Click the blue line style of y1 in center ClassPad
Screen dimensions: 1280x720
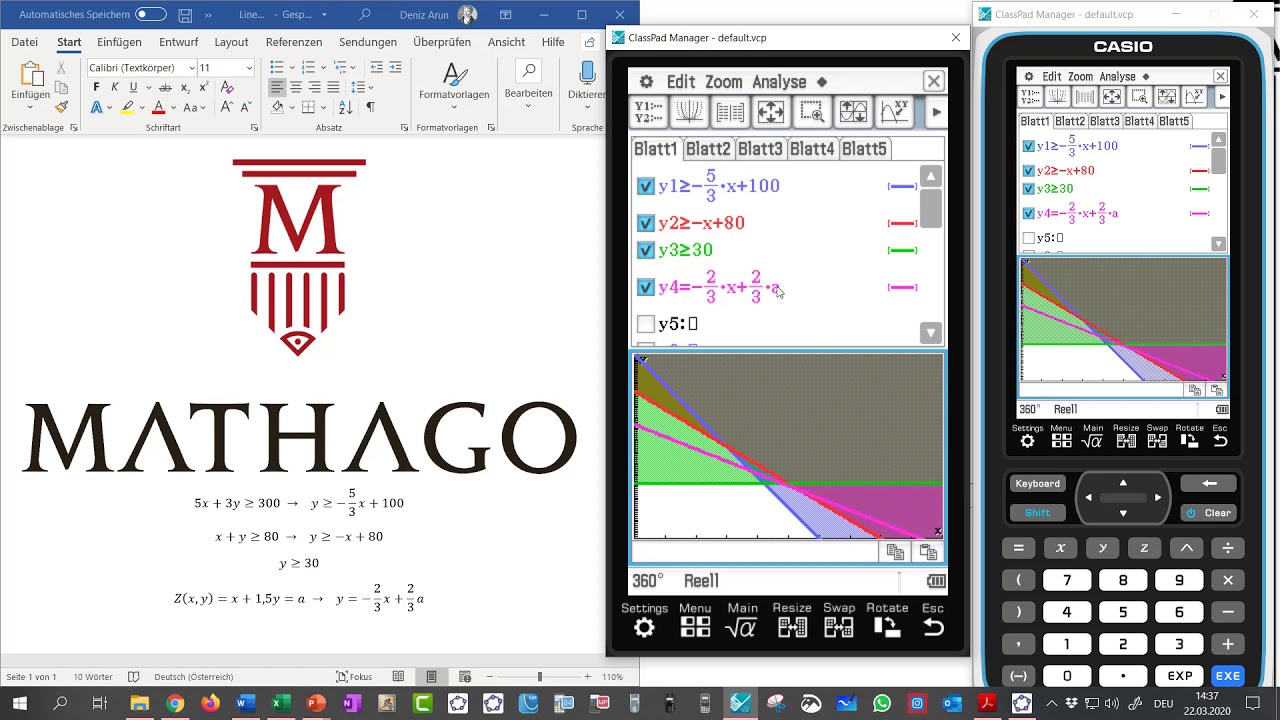(902, 186)
